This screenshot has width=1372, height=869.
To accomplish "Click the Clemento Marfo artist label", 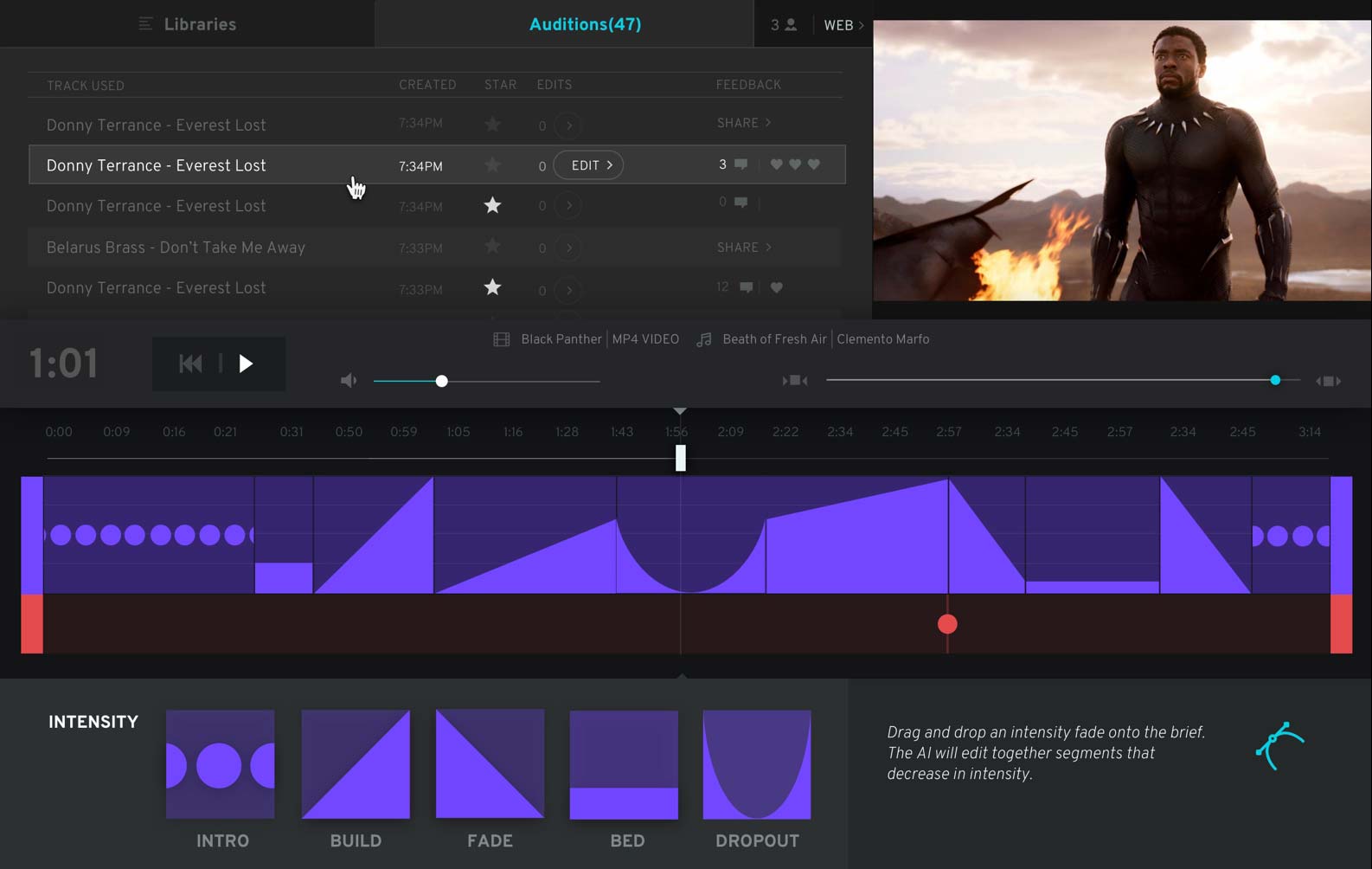I will (883, 339).
